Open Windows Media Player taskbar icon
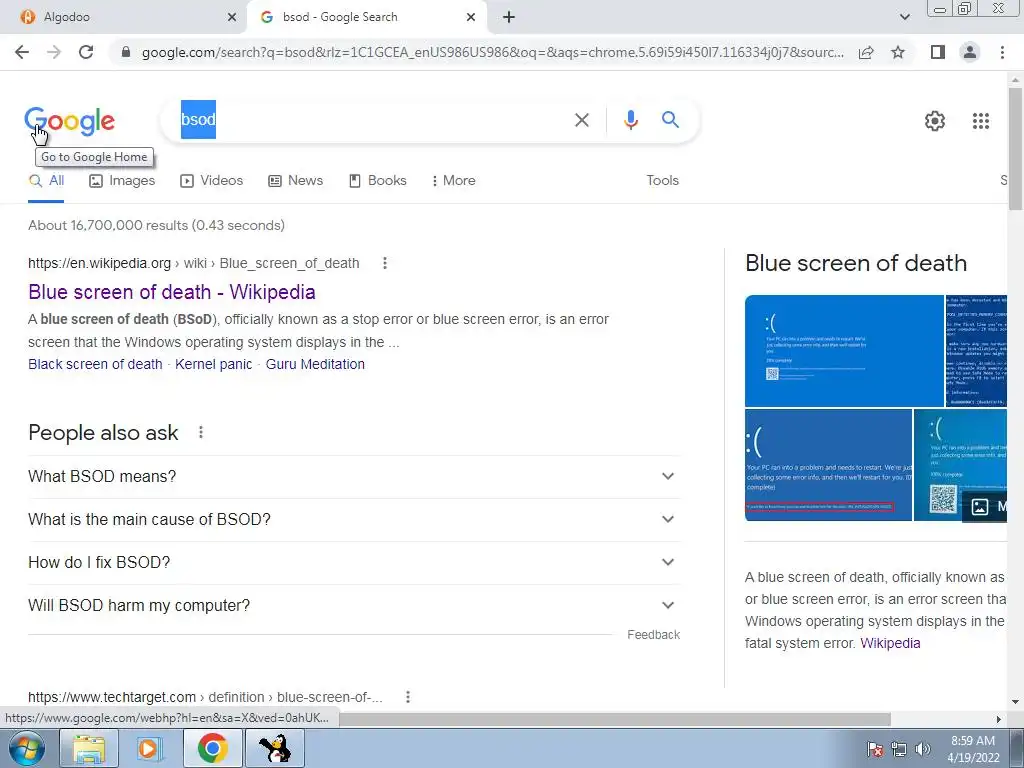The image size is (1024, 768). tap(150, 748)
